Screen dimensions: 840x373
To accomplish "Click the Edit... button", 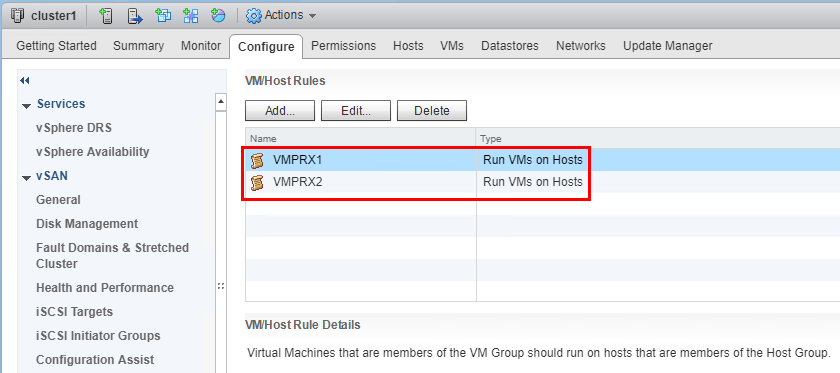I will 356,111.
